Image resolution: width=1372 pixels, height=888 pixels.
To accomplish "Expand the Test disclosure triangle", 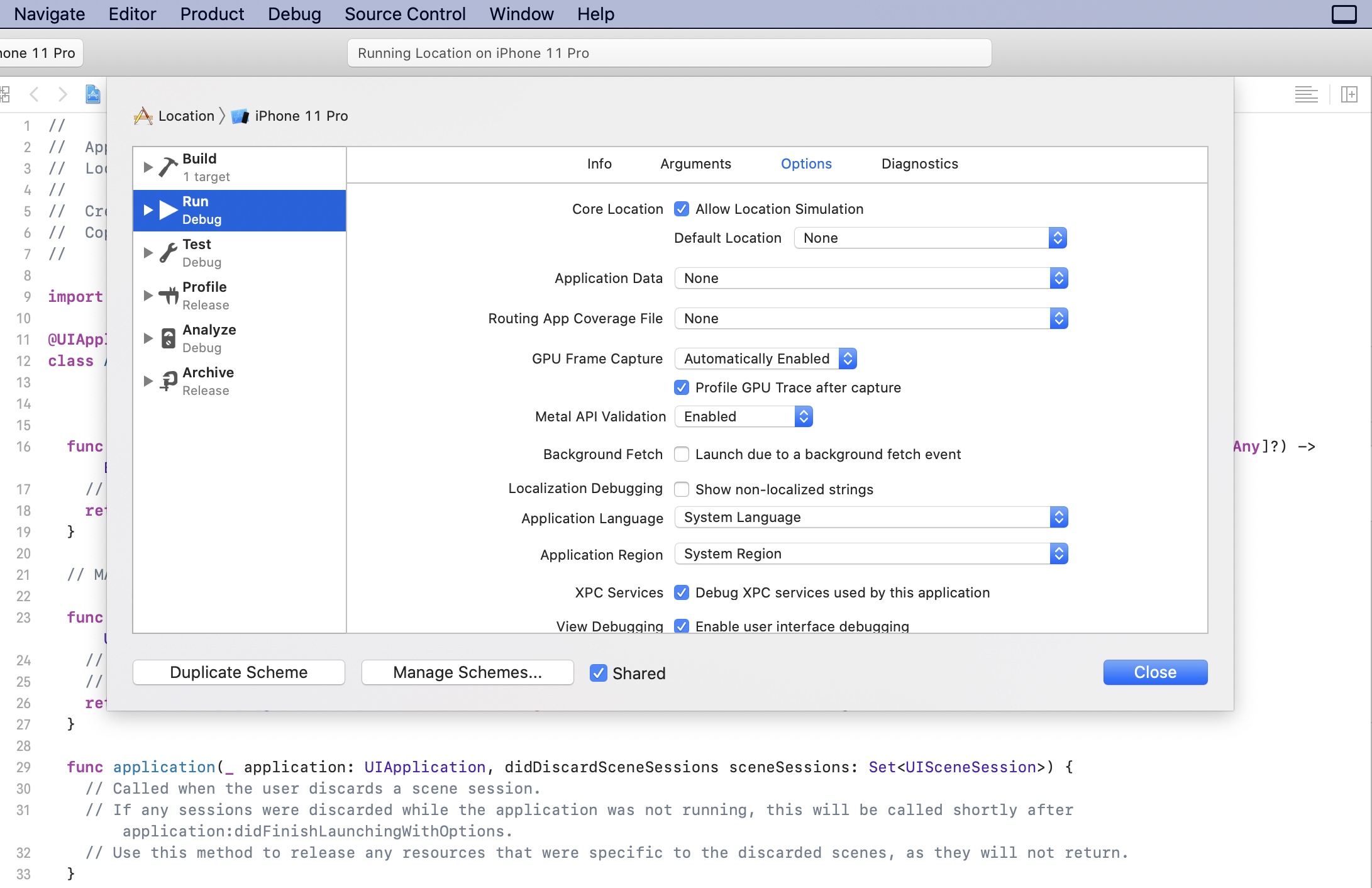I will pos(148,253).
